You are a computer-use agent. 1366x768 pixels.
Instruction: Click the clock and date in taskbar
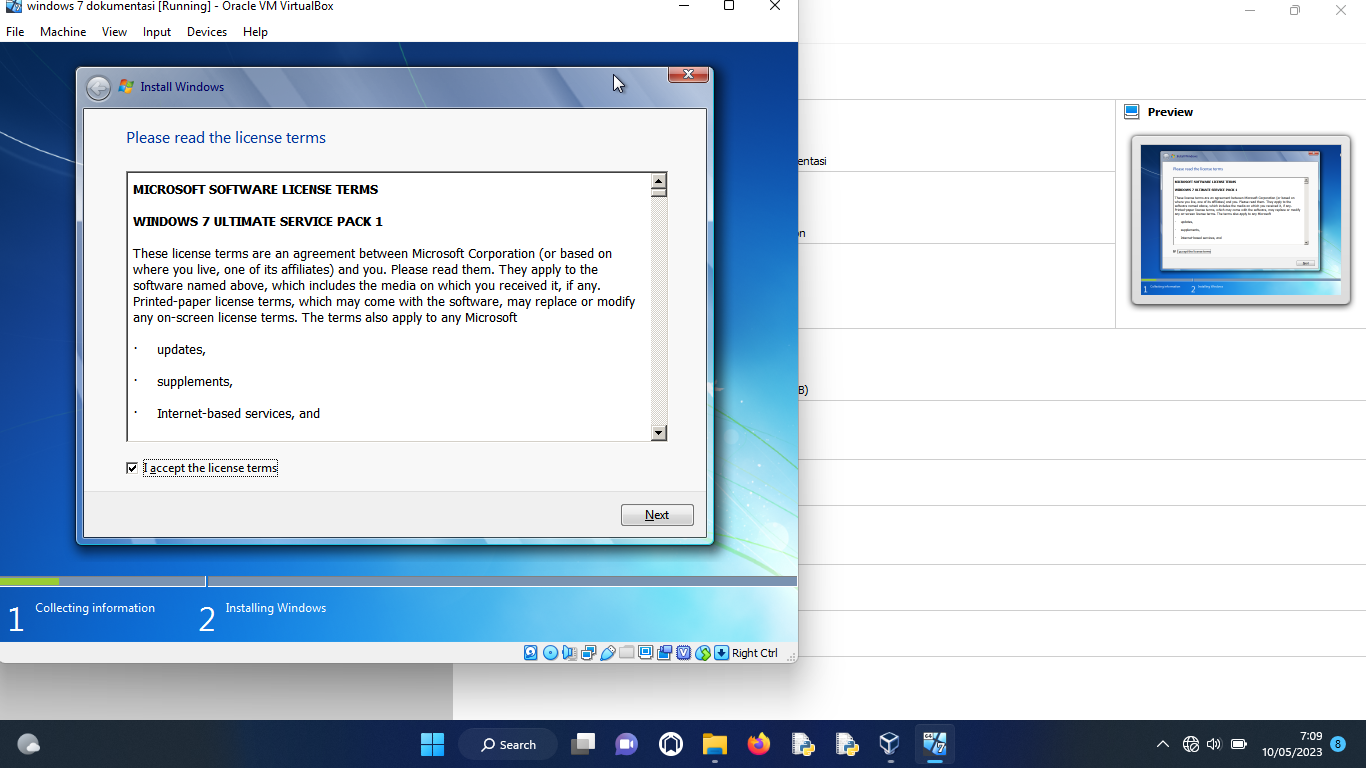click(x=1291, y=744)
